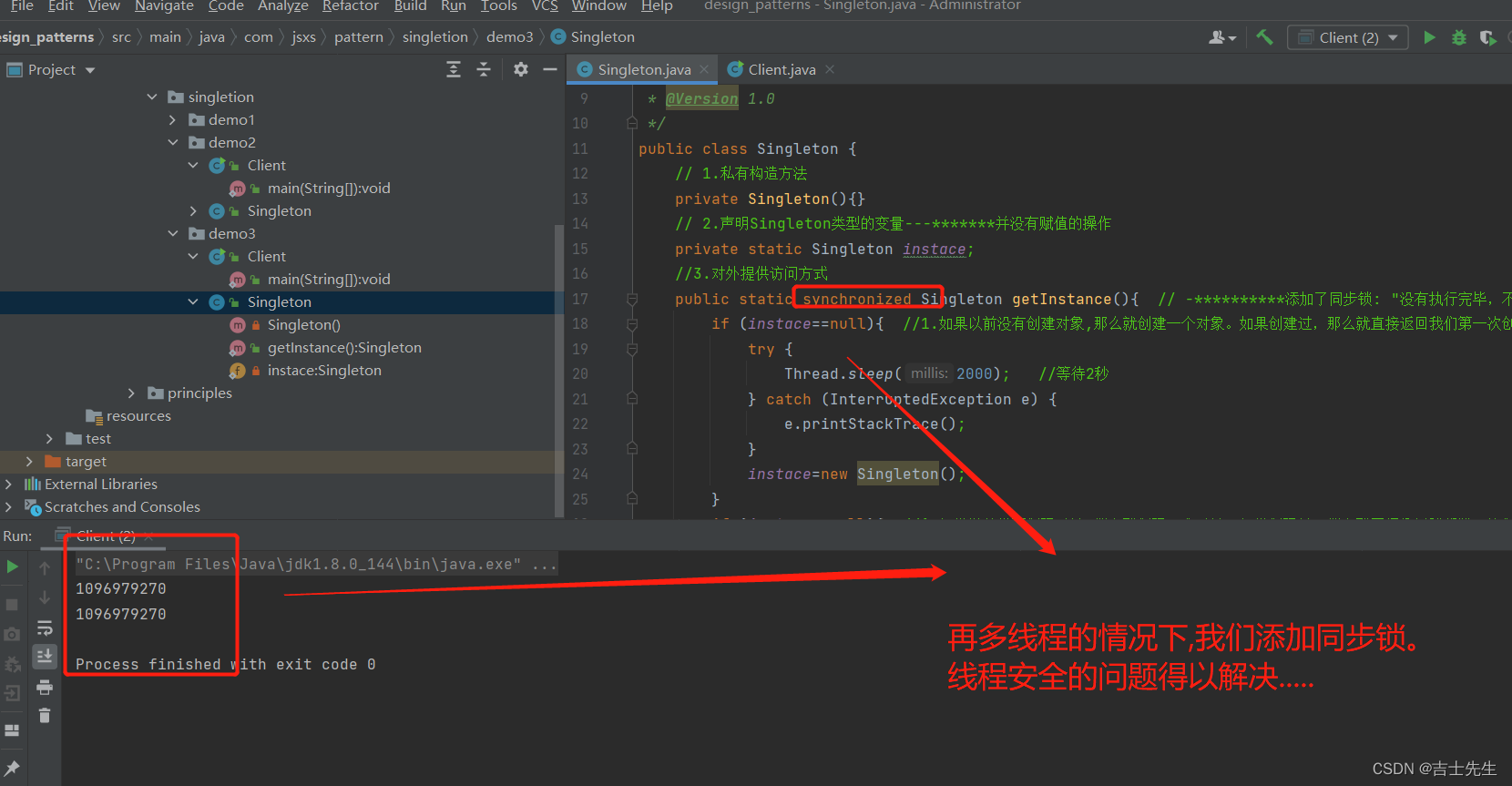Screen dimensions: 1512x786
Task: Open the Client (2) run configuration dropdown
Action: (x=1347, y=37)
